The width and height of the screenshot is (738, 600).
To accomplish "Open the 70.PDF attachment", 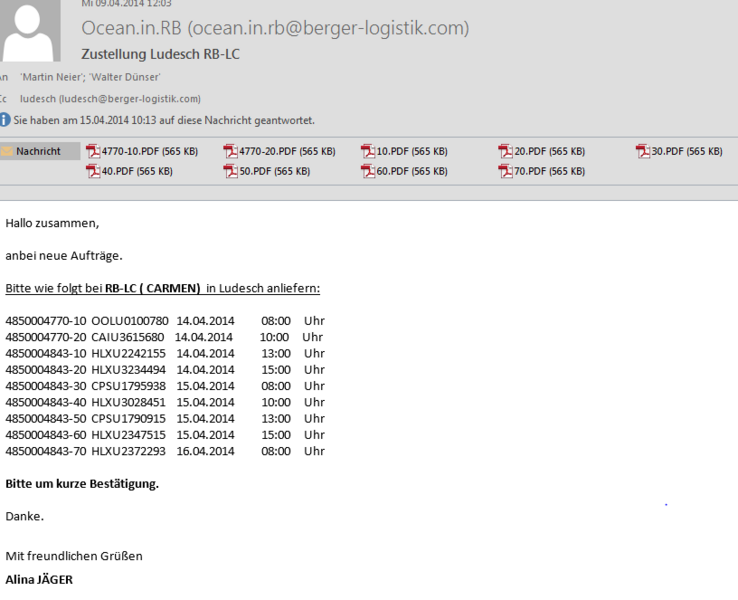I will (x=542, y=171).
